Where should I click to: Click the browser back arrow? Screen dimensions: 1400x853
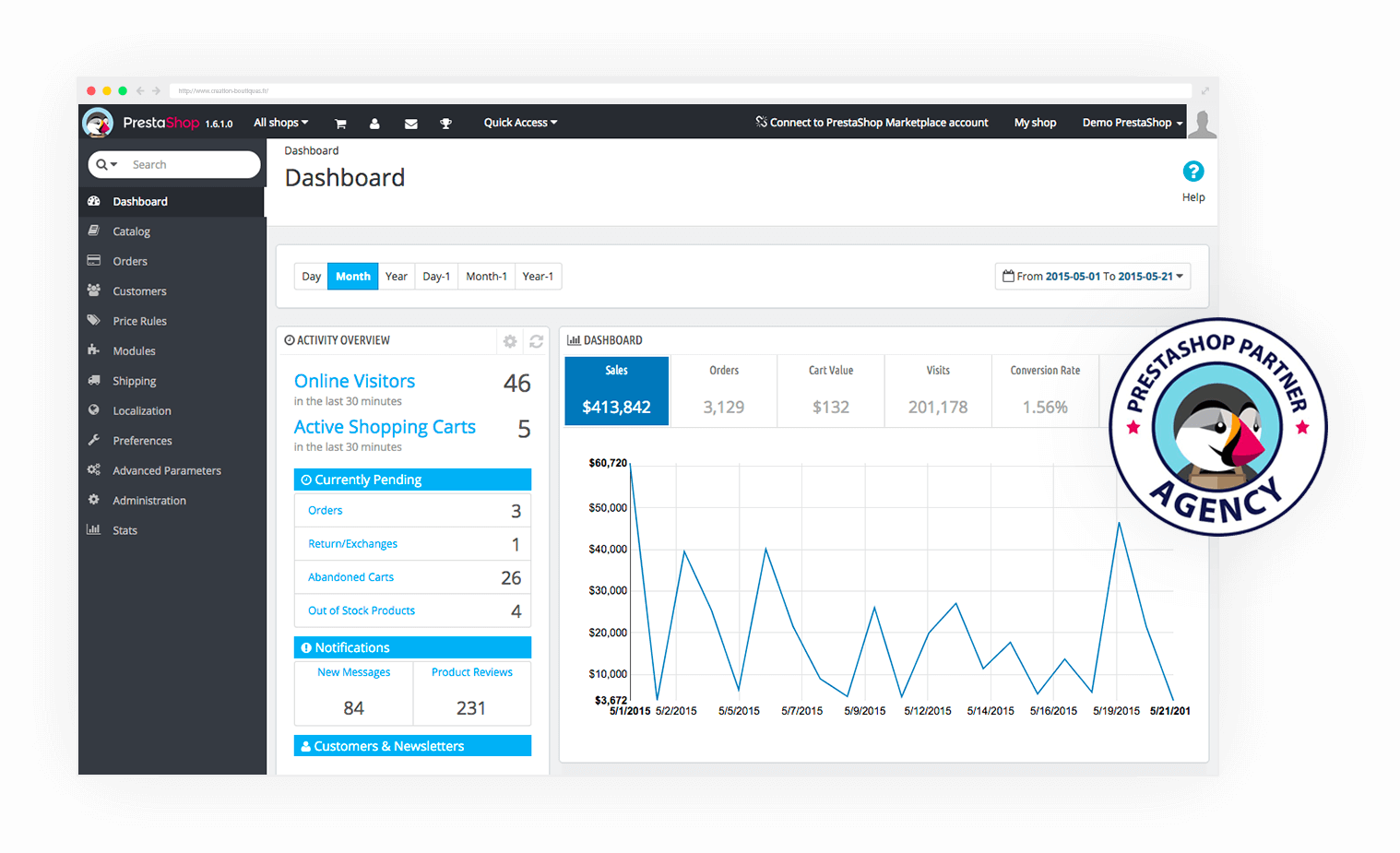coord(140,90)
